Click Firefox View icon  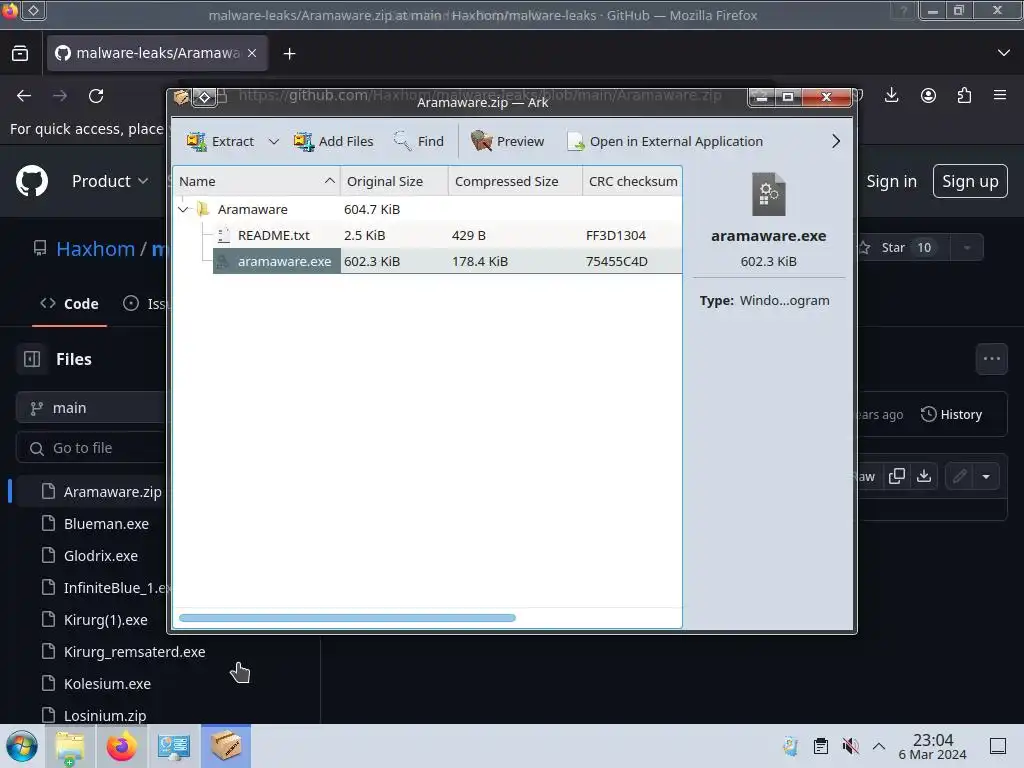click(x=20, y=53)
